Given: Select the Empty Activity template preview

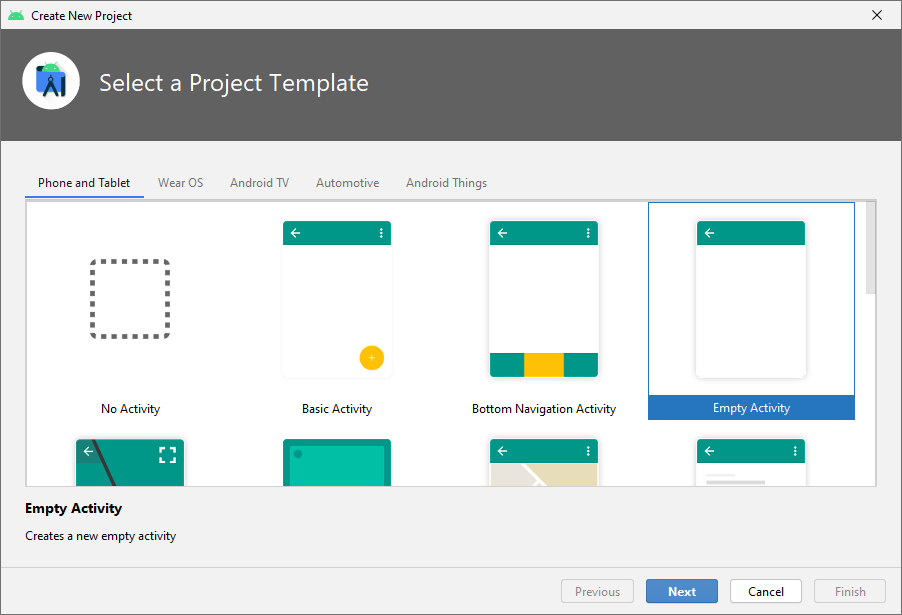Looking at the screenshot, I should (x=751, y=299).
